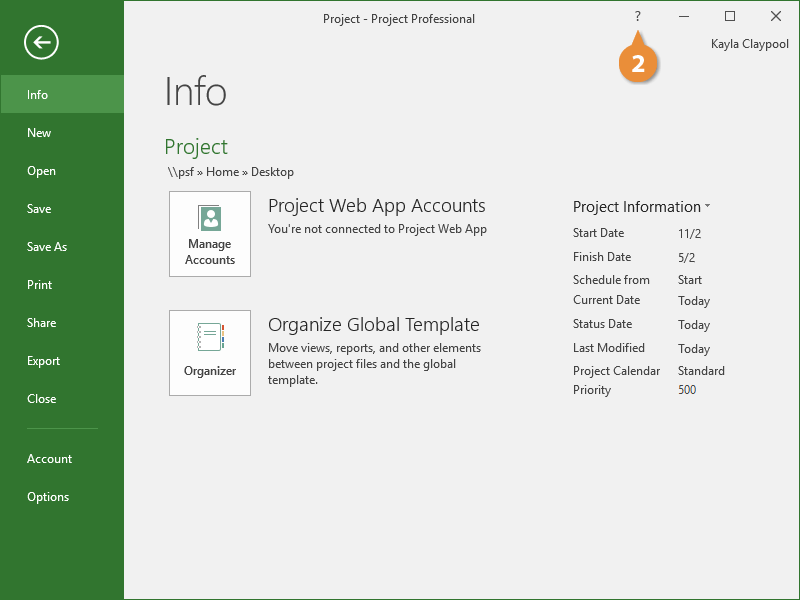Open the New project page
800x600 pixels.
(x=39, y=133)
